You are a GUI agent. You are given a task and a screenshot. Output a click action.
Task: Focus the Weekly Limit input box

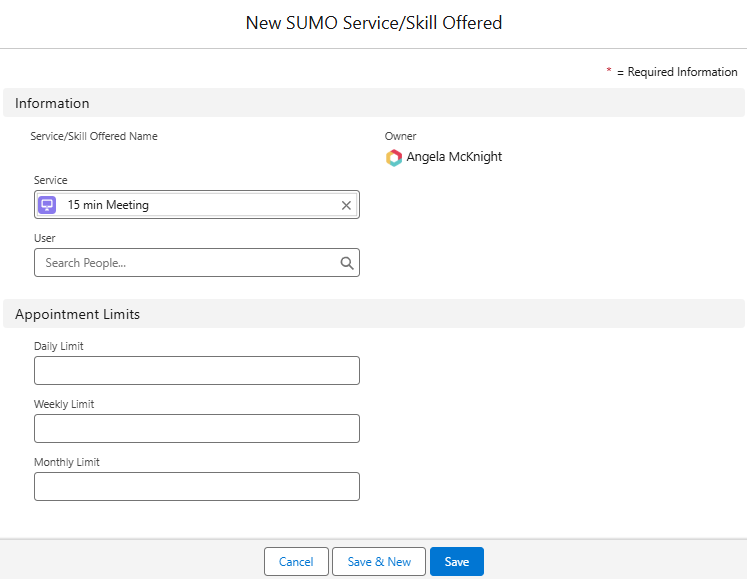(196, 429)
